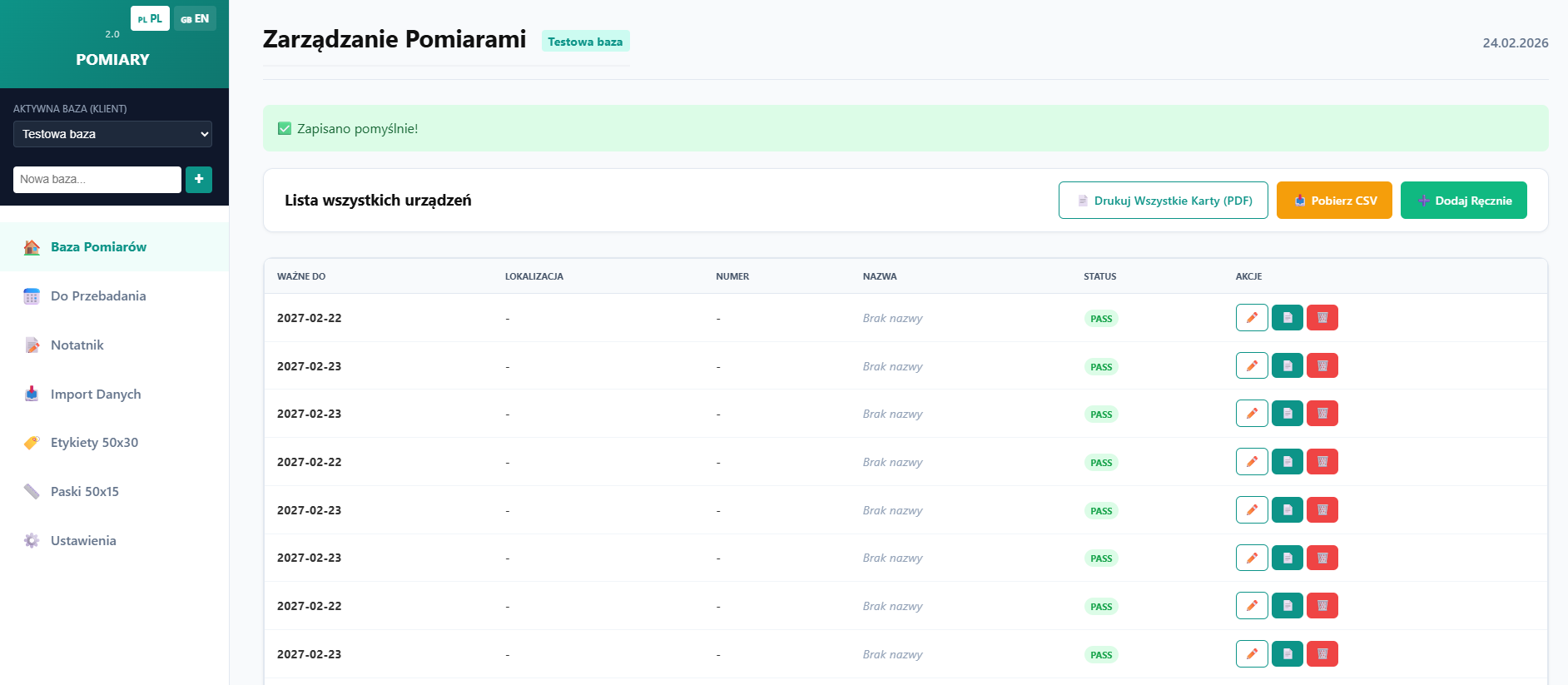
Task: Click the NUMER column header
Action: [x=732, y=276]
